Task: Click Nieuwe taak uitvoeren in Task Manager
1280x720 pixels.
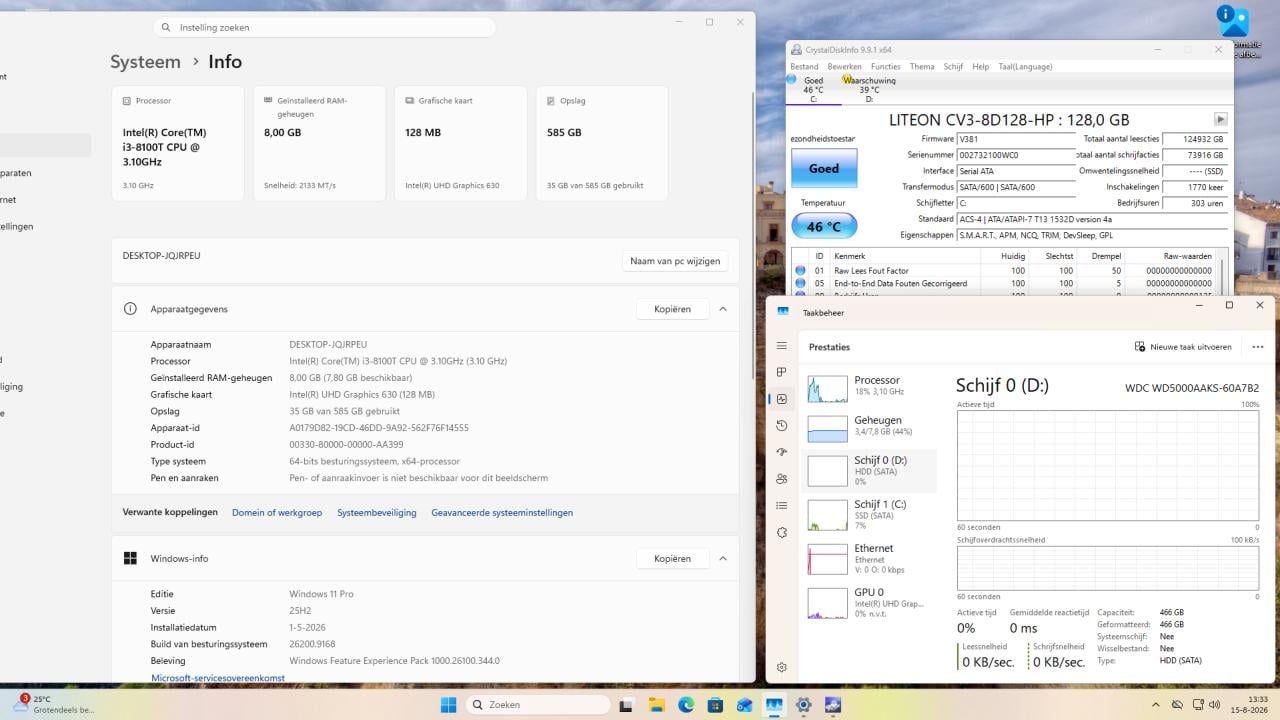Action: (1183, 347)
